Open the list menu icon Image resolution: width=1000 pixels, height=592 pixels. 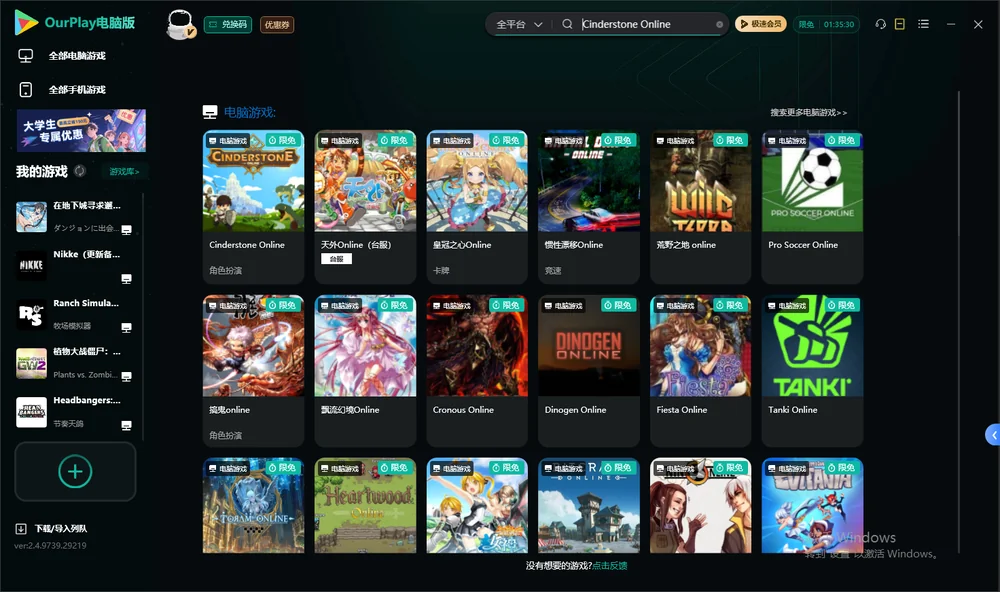tap(923, 24)
